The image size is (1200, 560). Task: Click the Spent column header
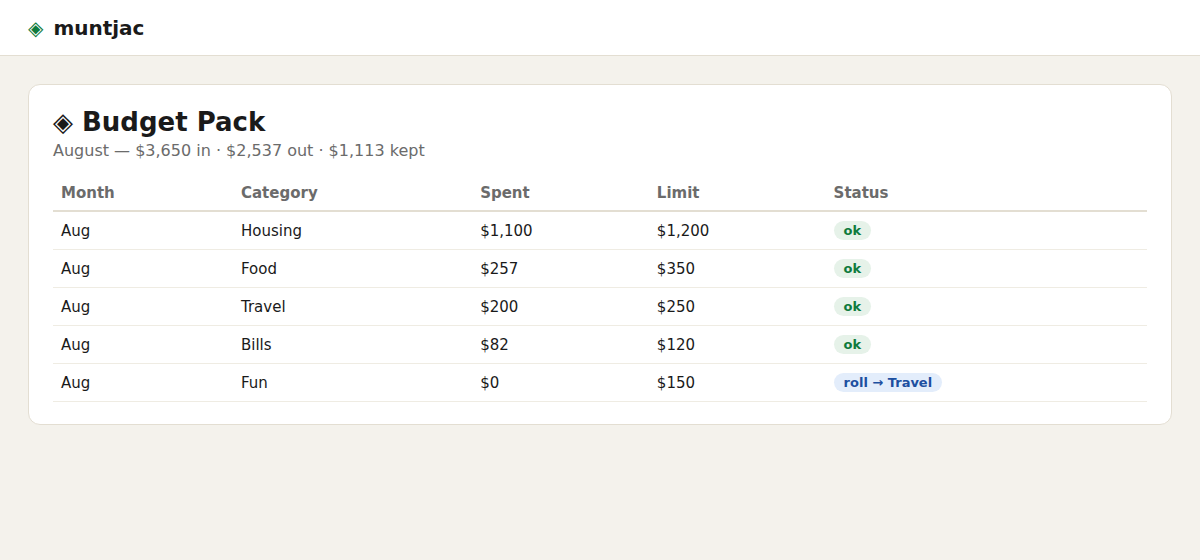505,192
